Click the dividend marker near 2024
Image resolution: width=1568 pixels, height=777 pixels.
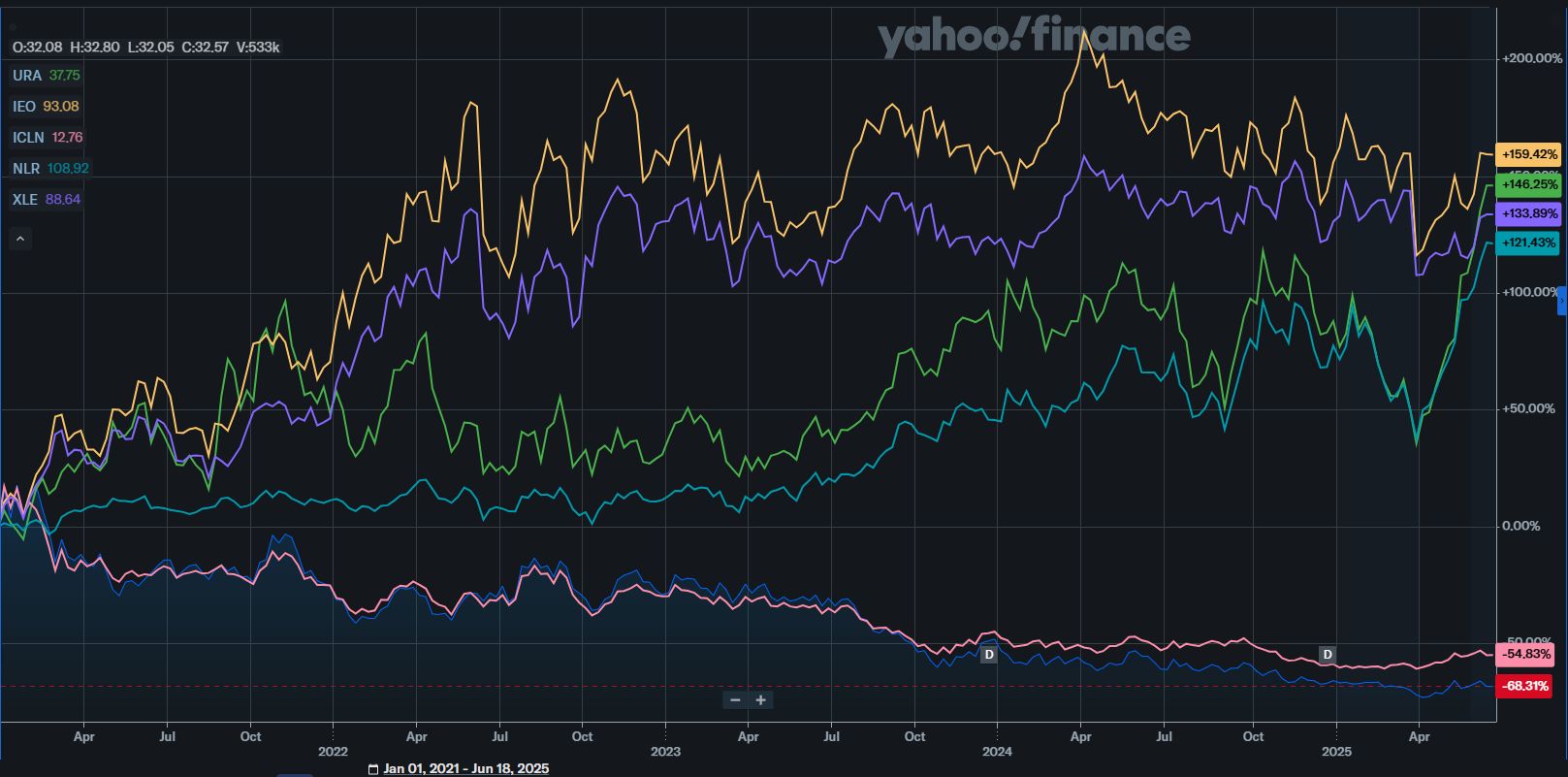(989, 655)
